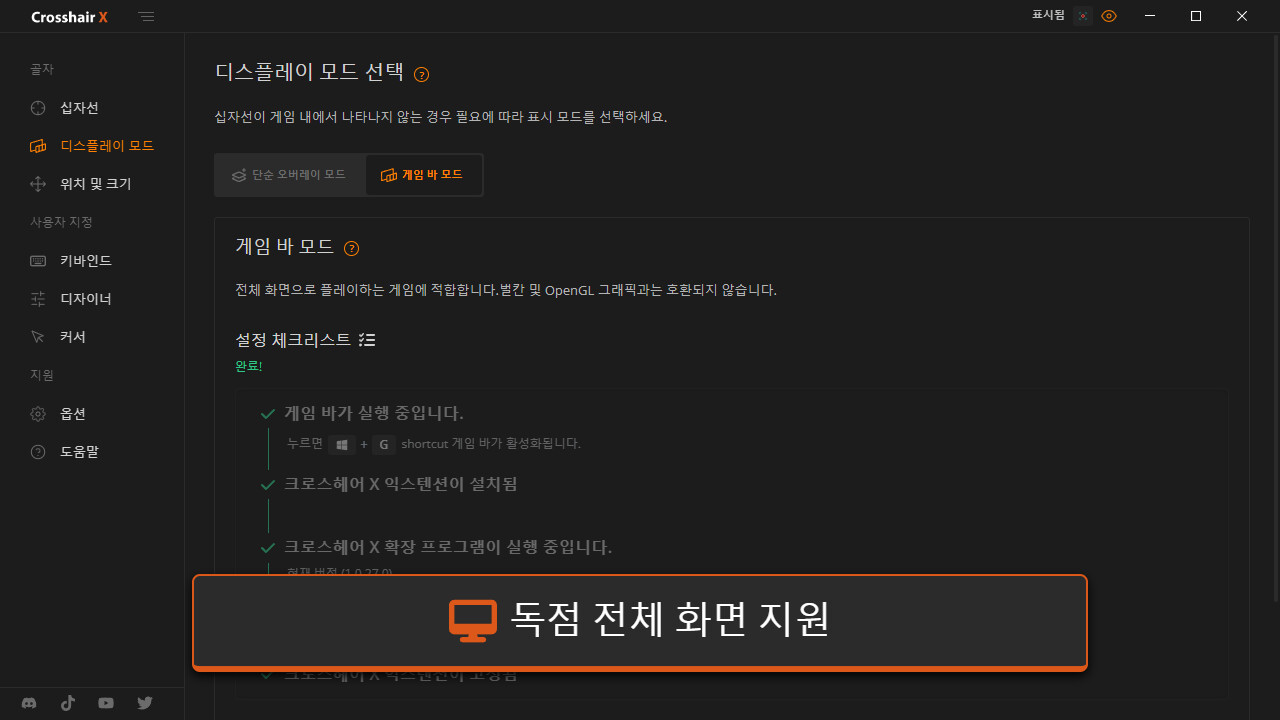Click the crosshair preview icon in title bar
The height and width of the screenshot is (720, 1280).
click(x=1082, y=16)
